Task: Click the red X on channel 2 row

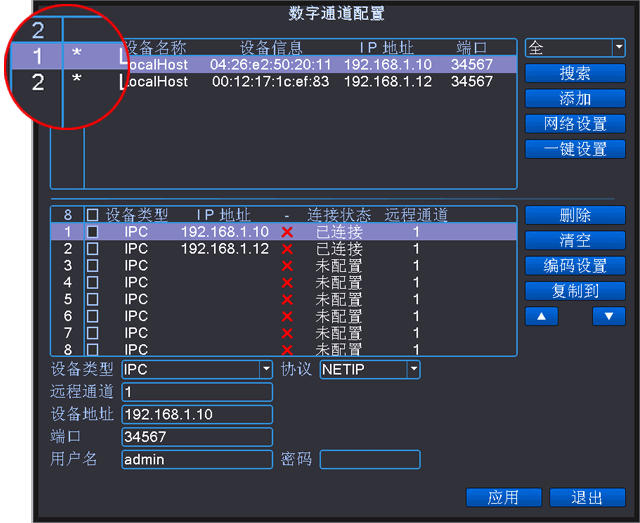Action: click(287, 249)
